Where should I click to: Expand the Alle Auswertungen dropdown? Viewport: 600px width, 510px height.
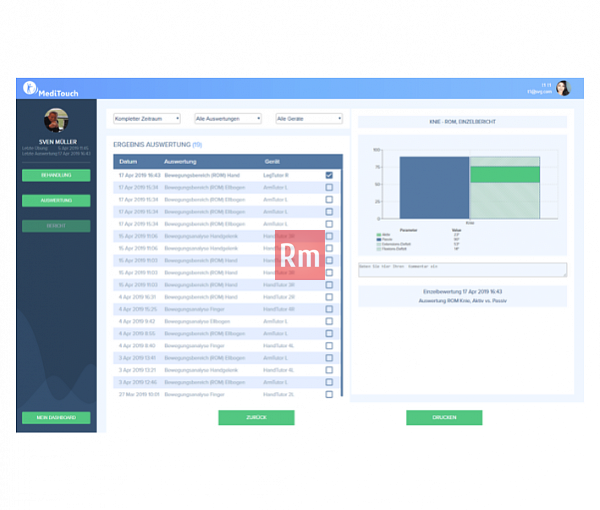pos(228,119)
